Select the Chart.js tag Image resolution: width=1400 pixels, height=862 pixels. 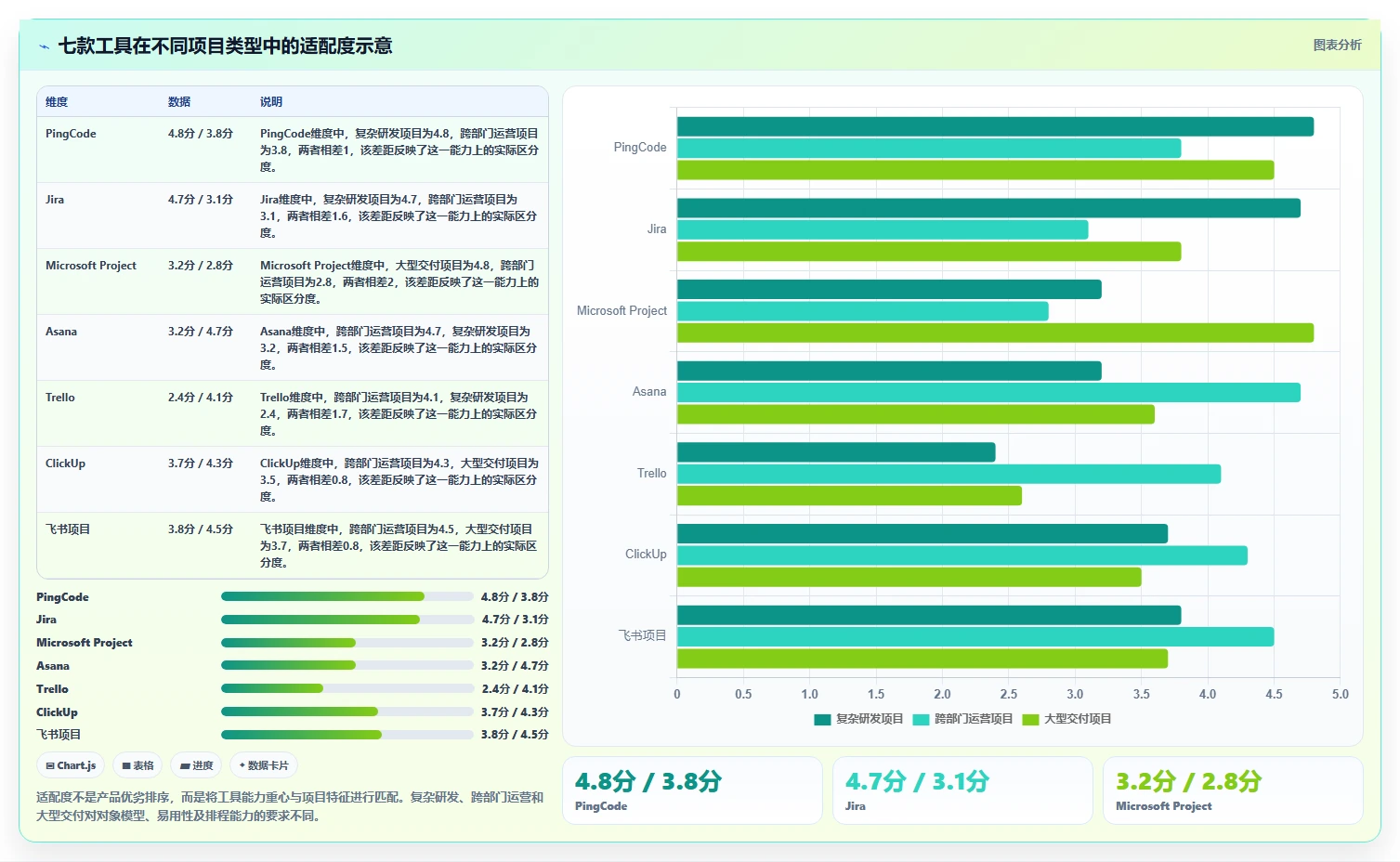pos(71,765)
